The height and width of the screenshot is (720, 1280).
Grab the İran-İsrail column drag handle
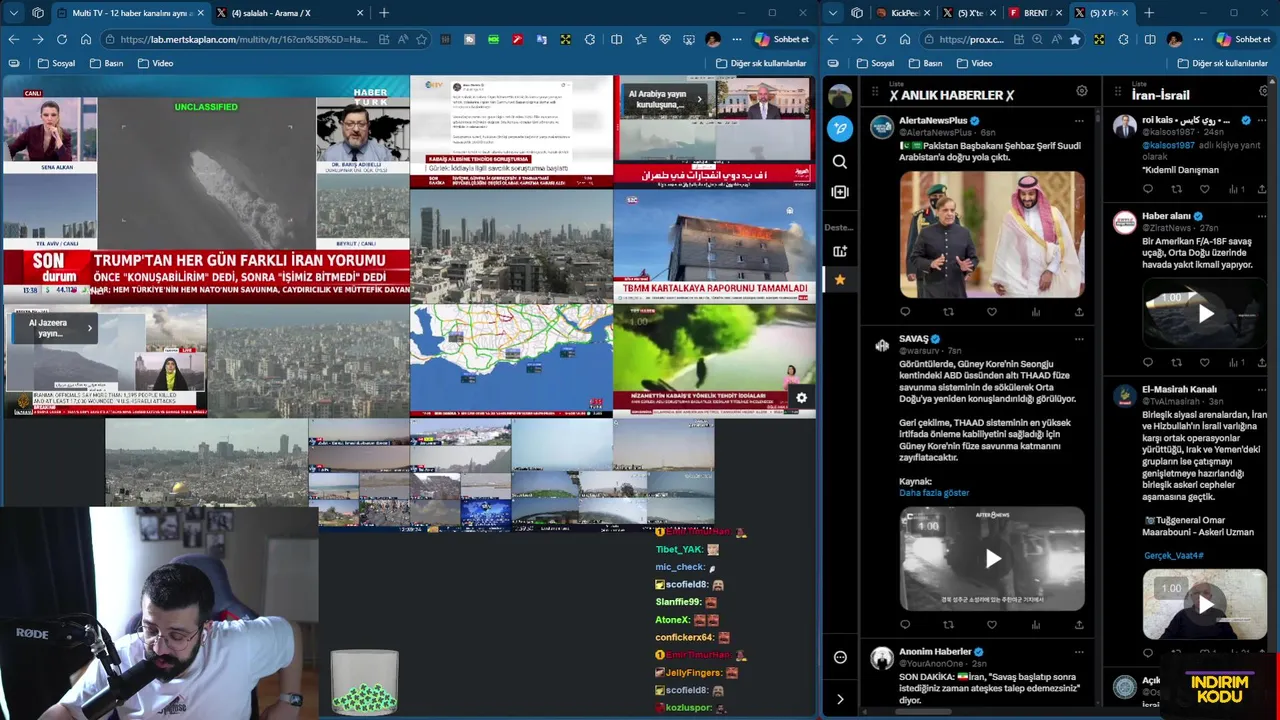click(1117, 93)
